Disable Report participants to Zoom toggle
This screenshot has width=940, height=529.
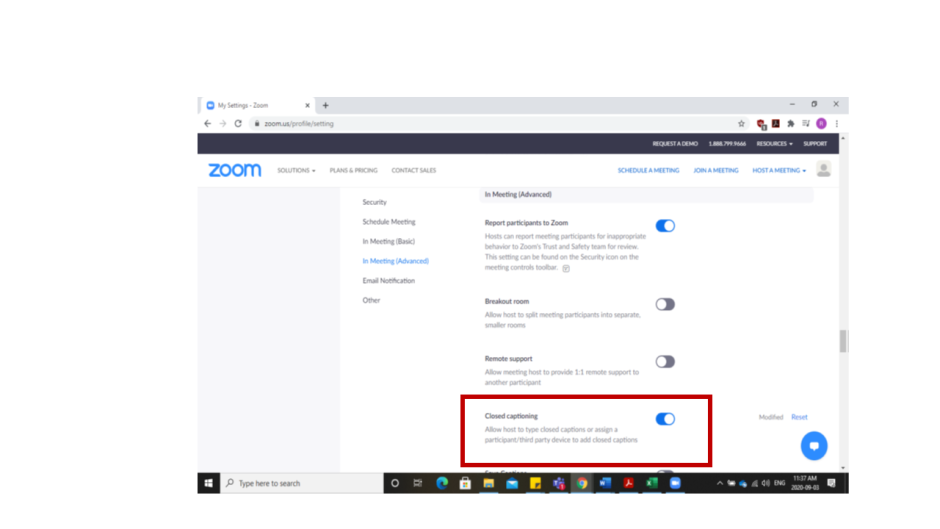(665, 226)
